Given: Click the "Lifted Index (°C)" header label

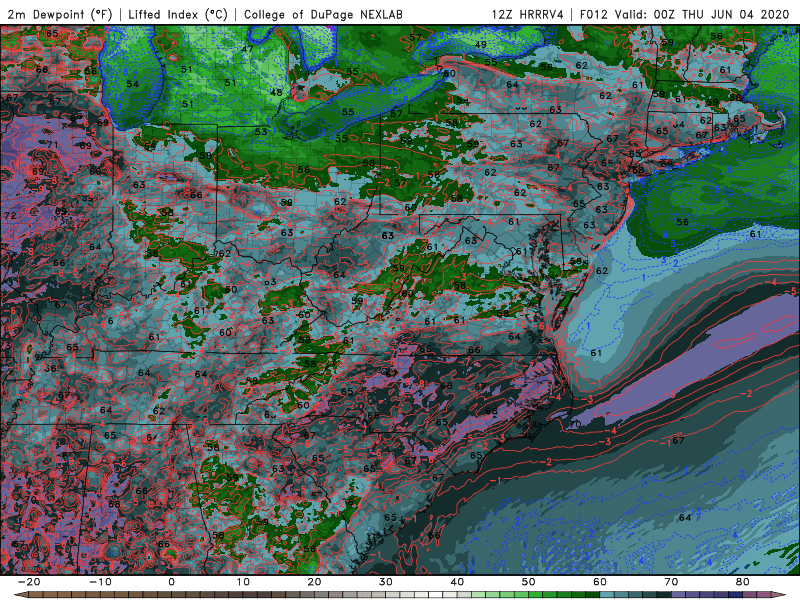Looking at the screenshot, I should [178, 14].
